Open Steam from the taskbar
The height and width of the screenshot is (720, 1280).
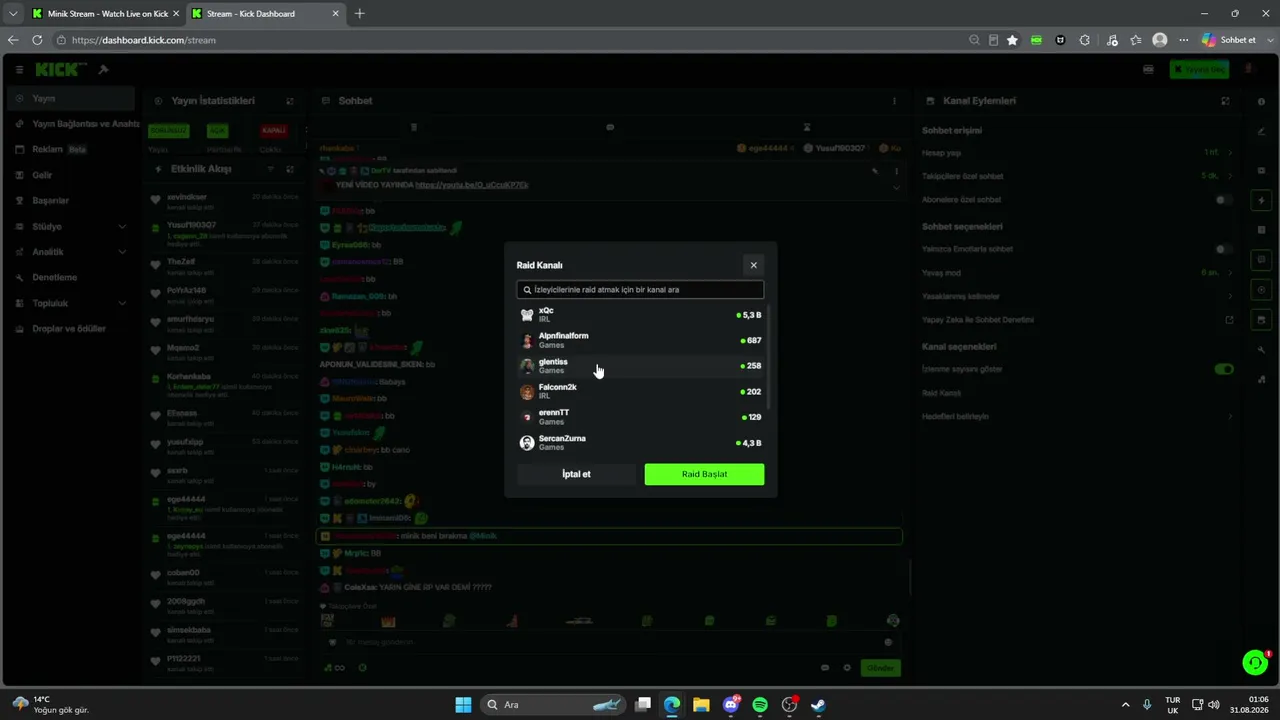818,705
